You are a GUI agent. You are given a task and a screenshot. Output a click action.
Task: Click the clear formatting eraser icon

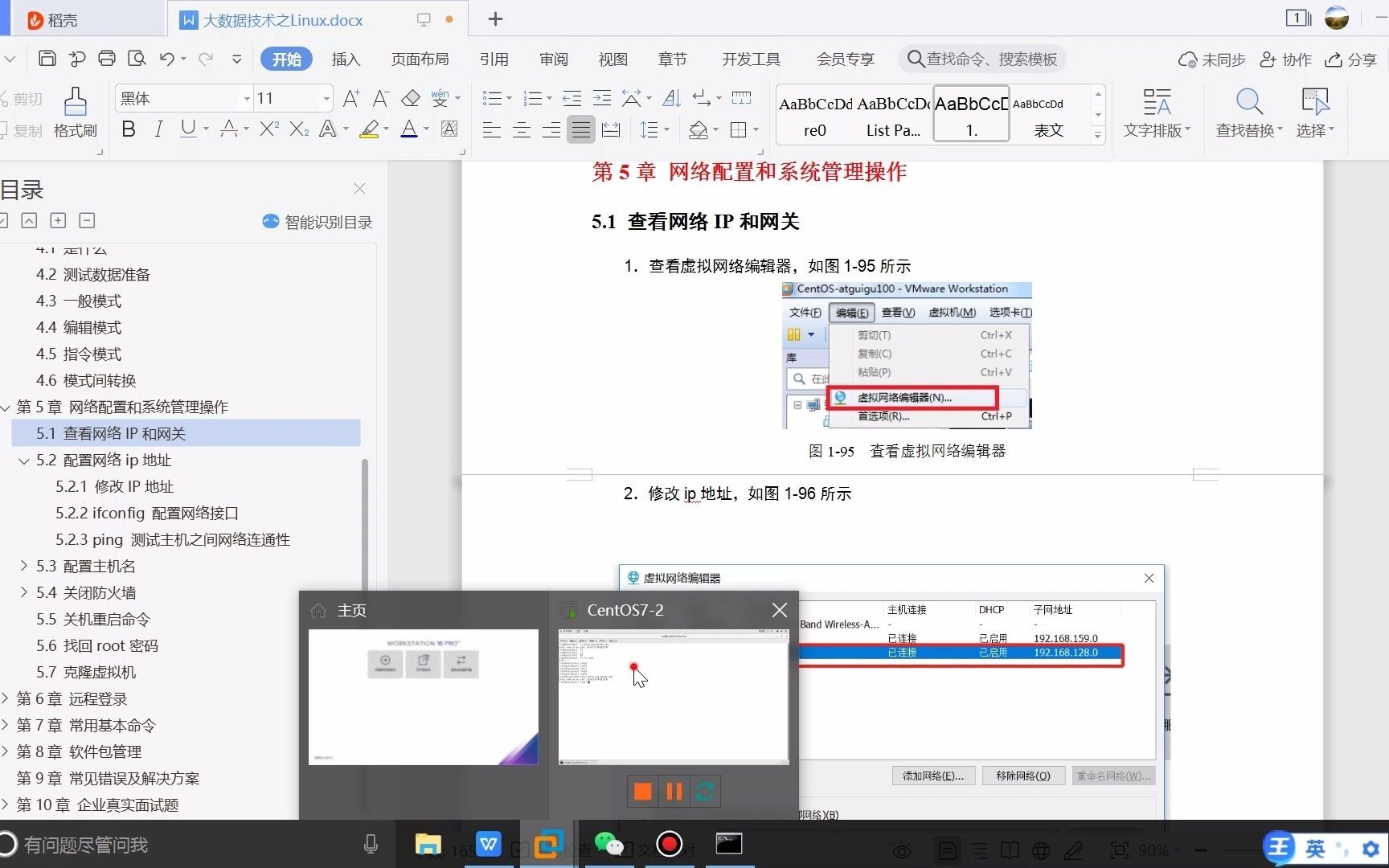click(x=411, y=98)
